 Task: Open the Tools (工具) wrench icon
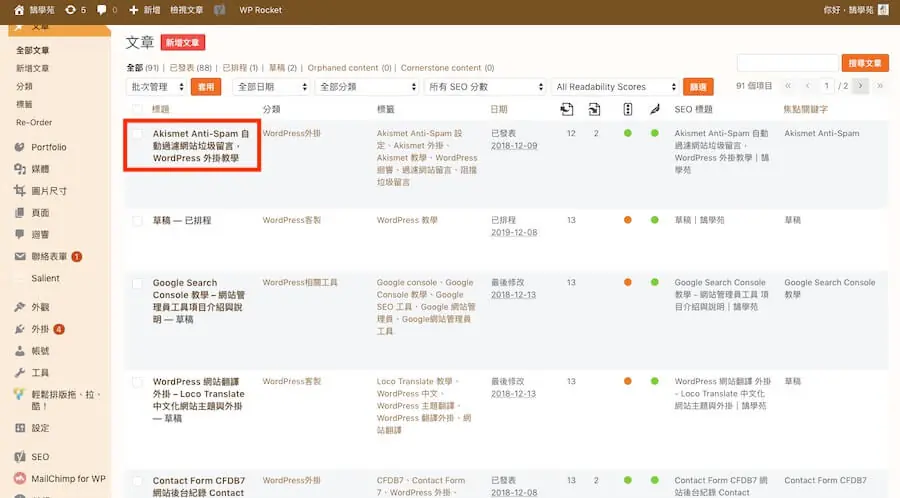point(20,372)
